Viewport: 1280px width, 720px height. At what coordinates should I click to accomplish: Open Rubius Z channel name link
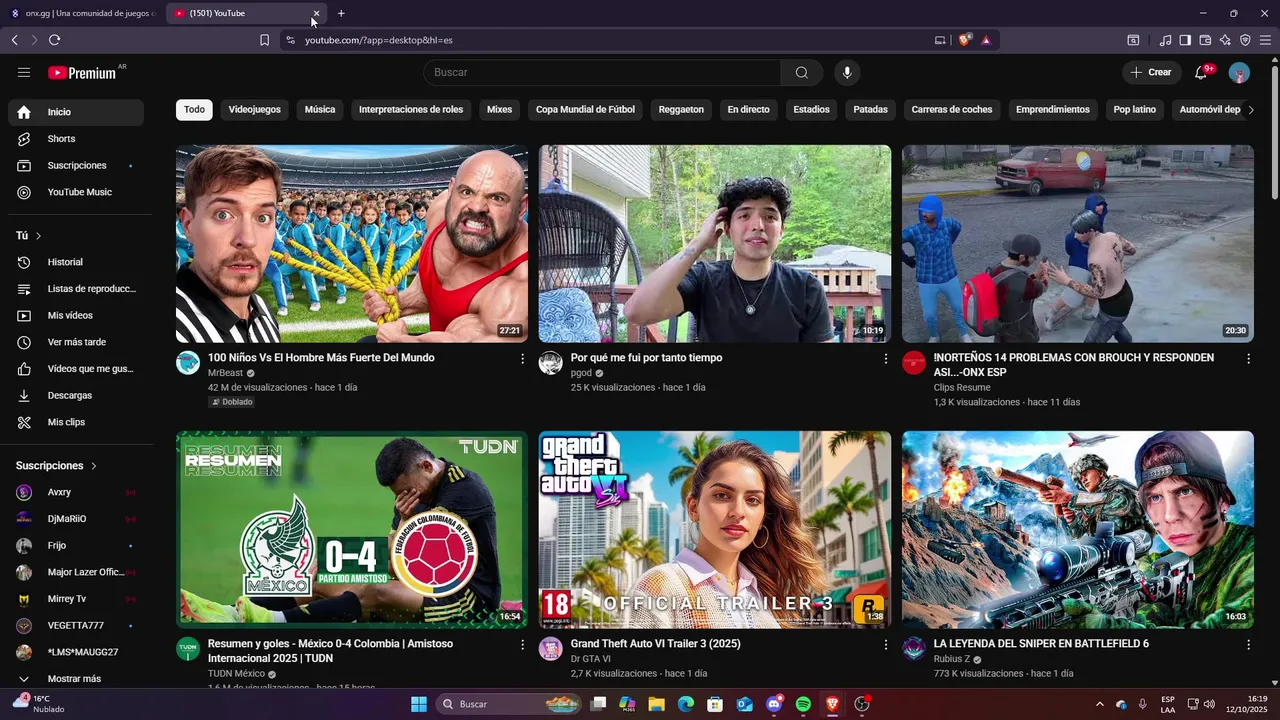point(951,659)
